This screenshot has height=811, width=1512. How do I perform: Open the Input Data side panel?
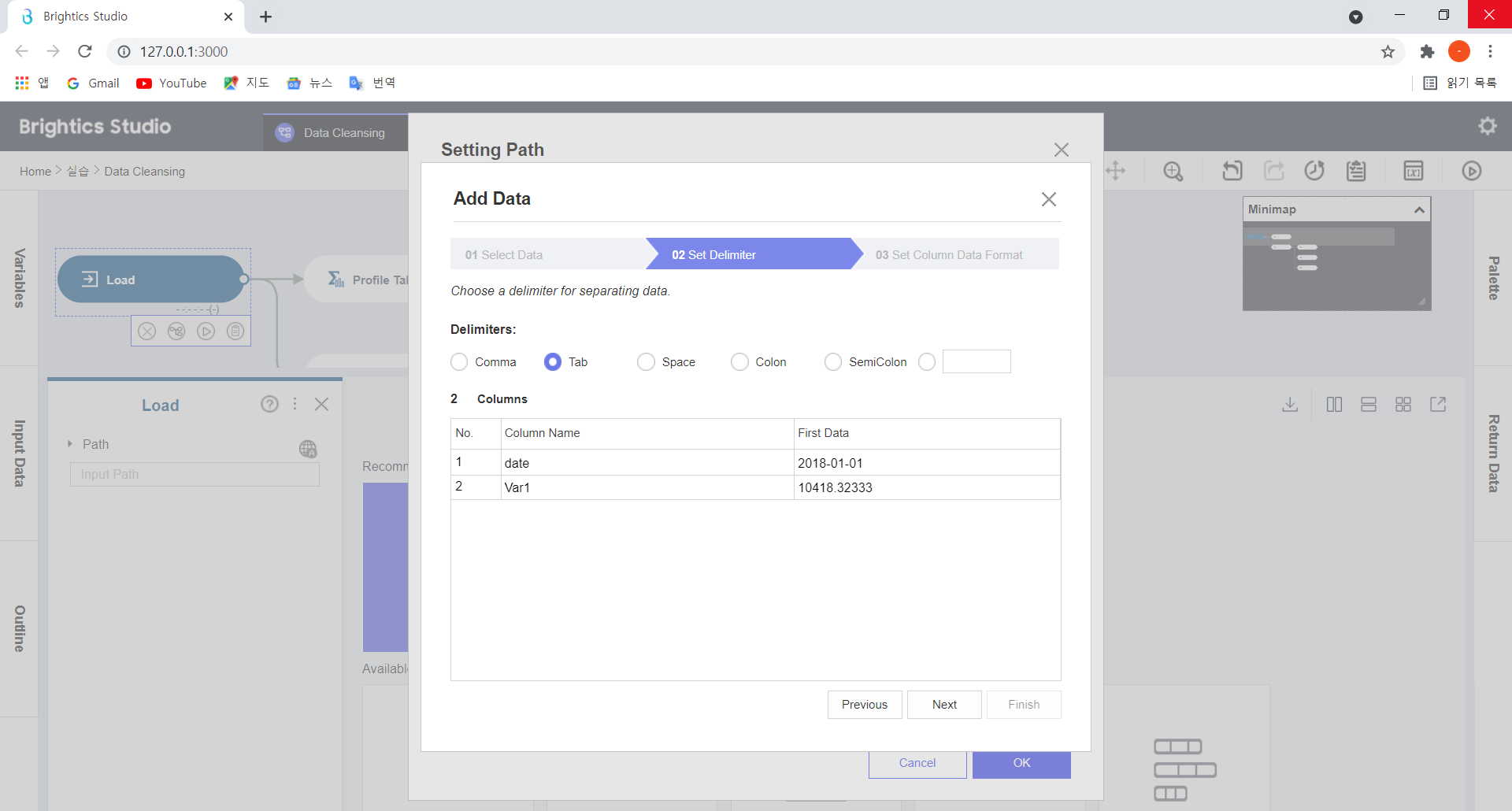pos(19,454)
